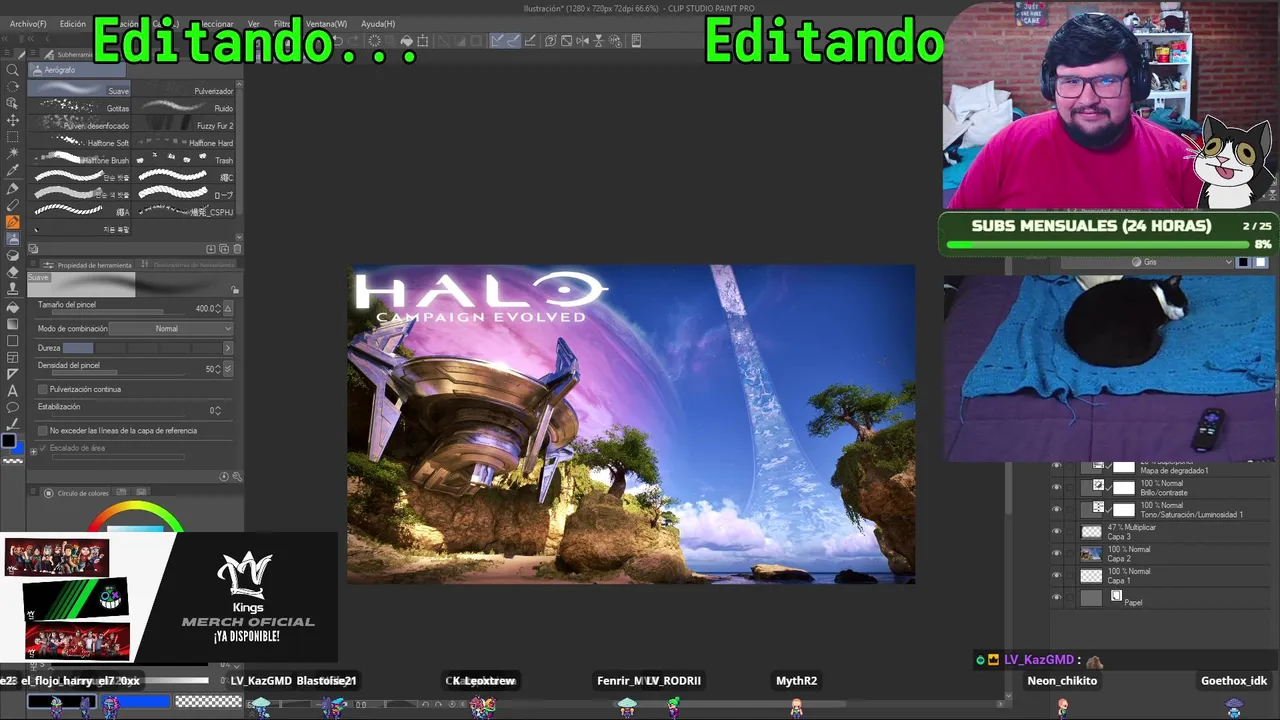Hide the Brillo/contraste adjustment layer

(1056, 487)
